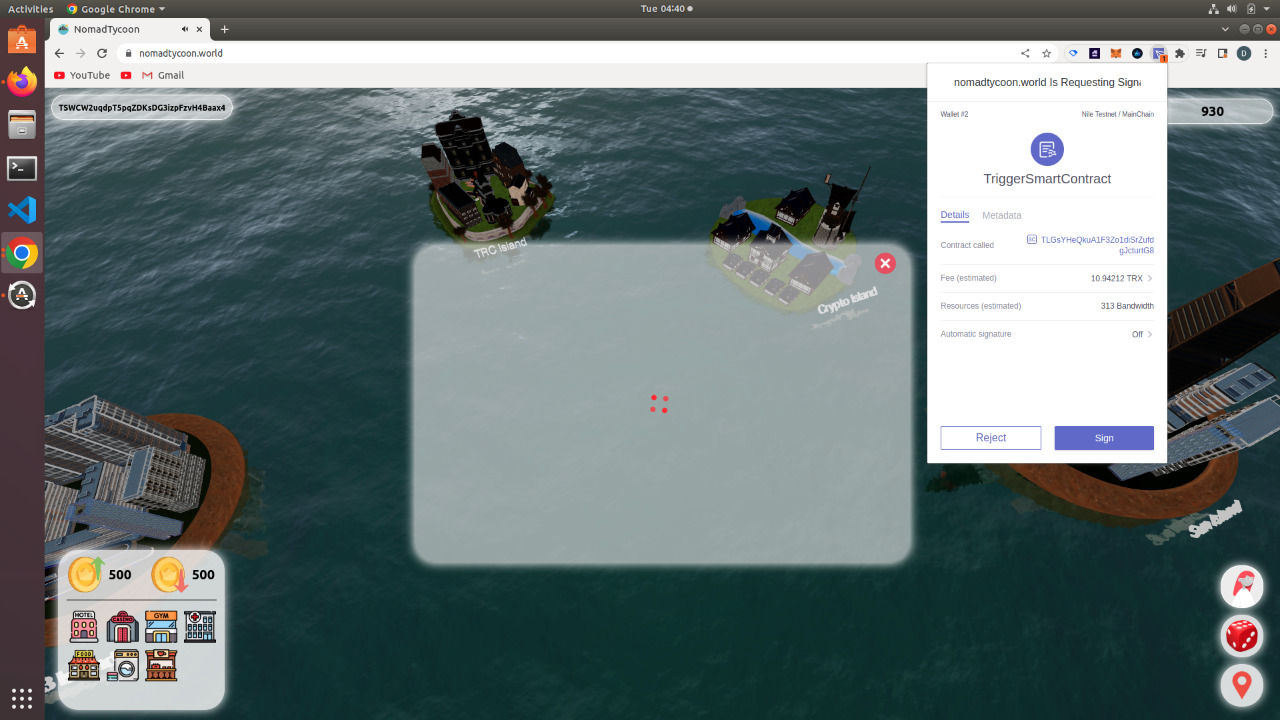Open a new Chrome tab
The height and width of the screenshot is (720, 1280).
225,29
